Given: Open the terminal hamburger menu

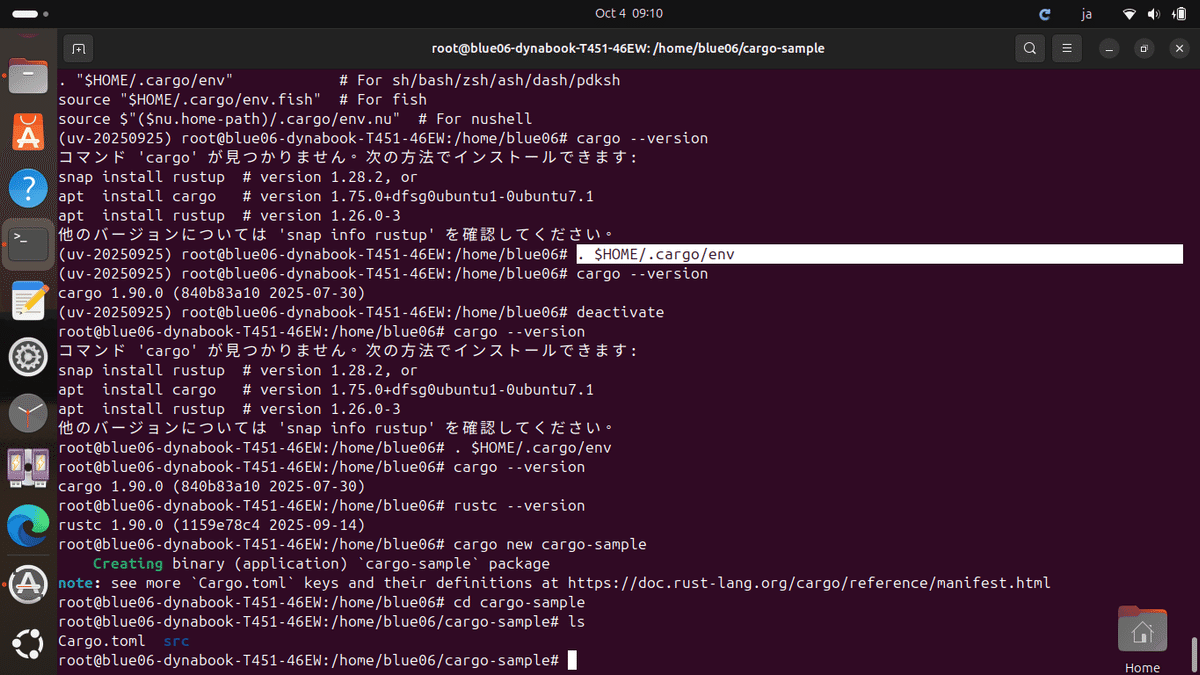Looking at the screenshot, I should [x=1066, y=48].
